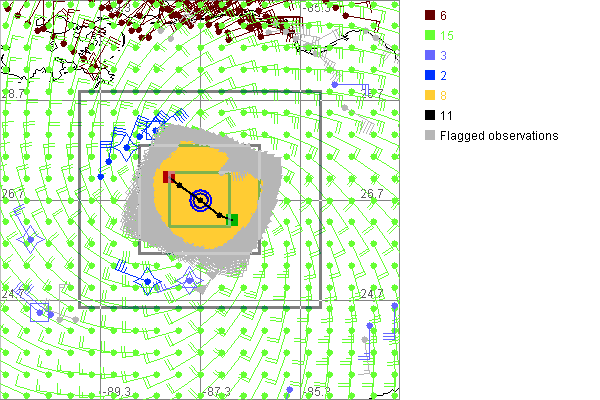
Task: Click the green legend swatch for 15
Action: pyautogui.click(x=429, y=36)
